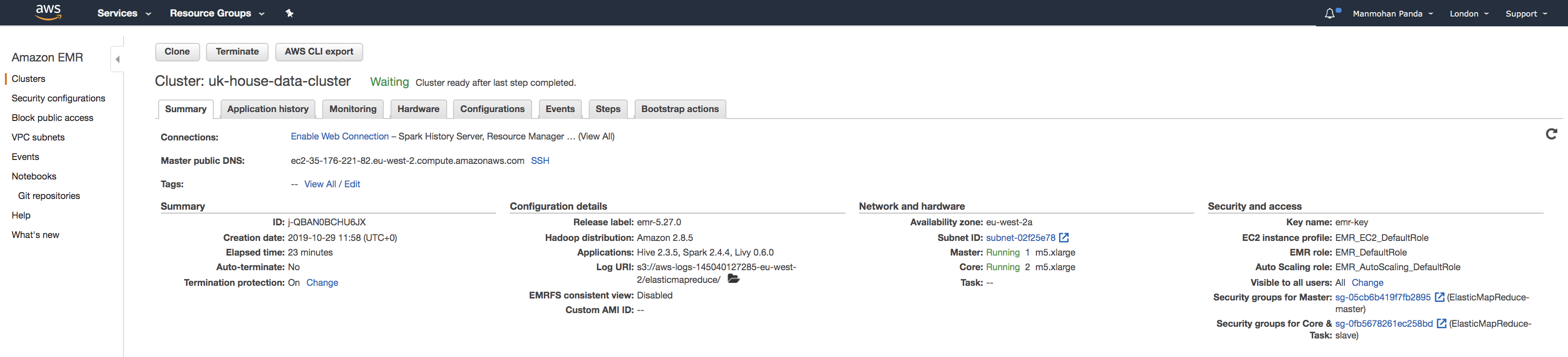Open the Support dropdown menu
The height and width of the screenshot is (357, 1568).
click(x=1526, y=13)
